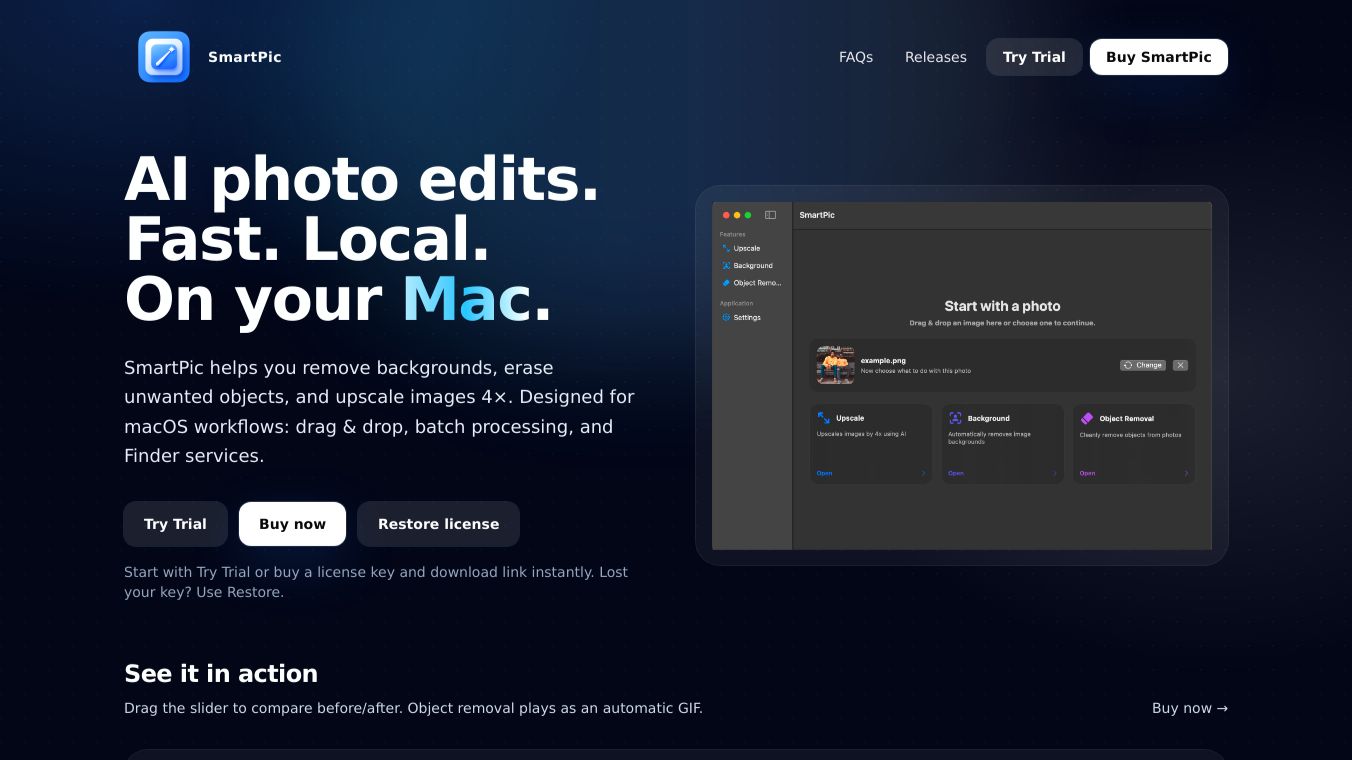
Task: Follow the "Buy now →" link near See it in action
Action: 1190,708
